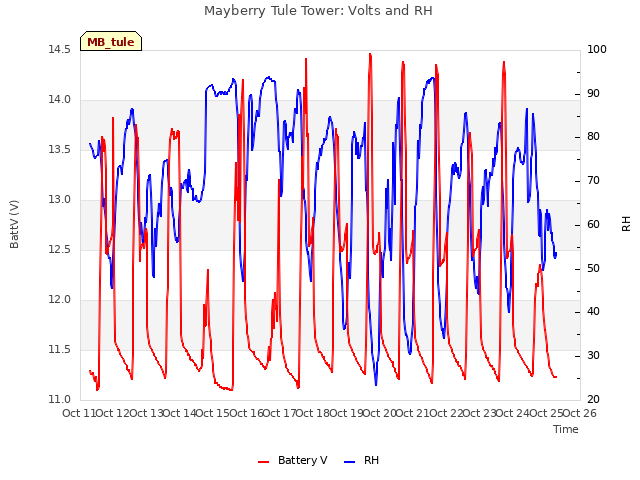Viewport: 640px width, 480px height.
Task: Click the chart title 'Mayberry Tule Tower: Volts and RH'
Action: (318, 11)
